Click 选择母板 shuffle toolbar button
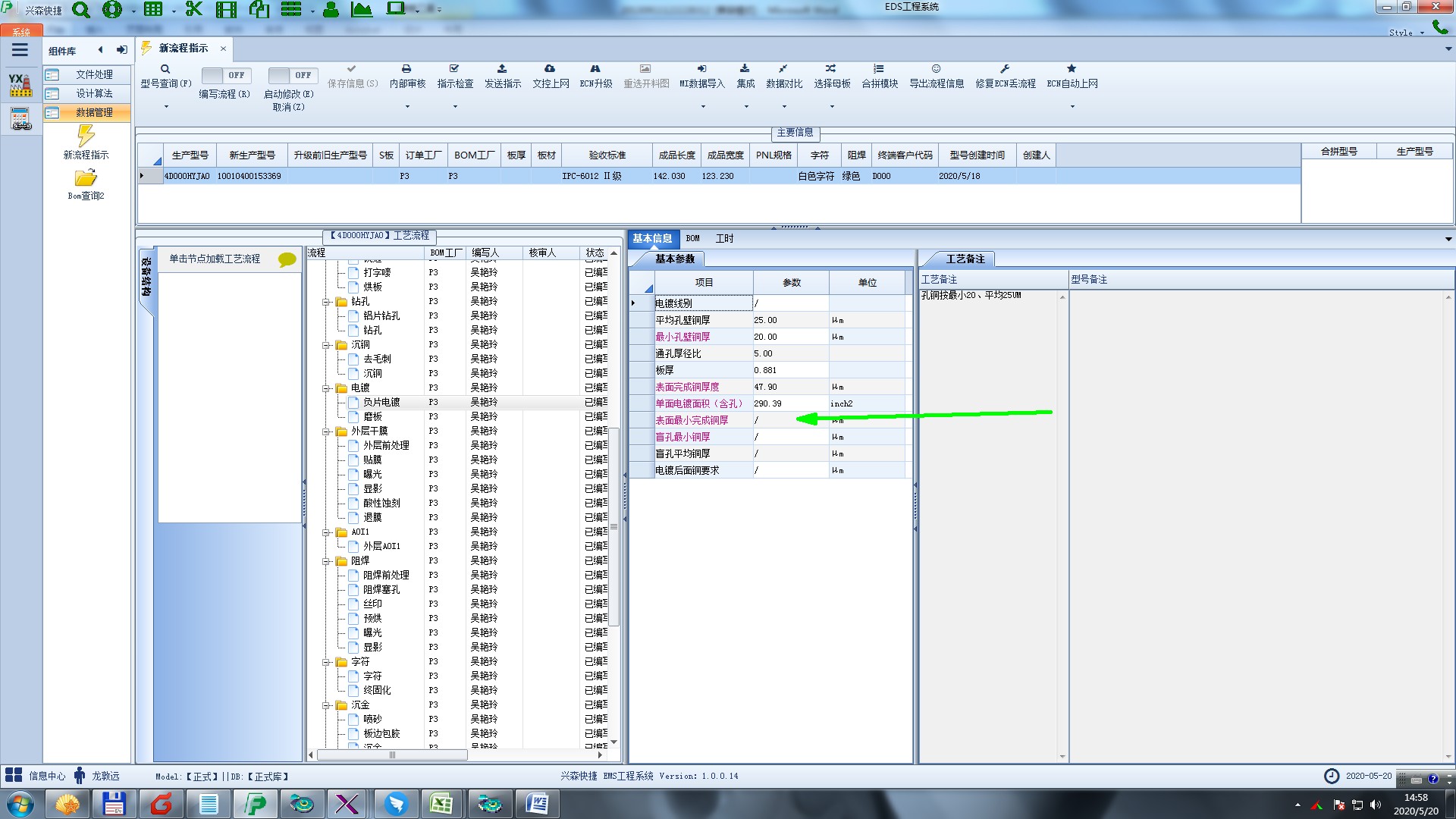Screen dimensions: 1456x819 click(832, 77)
